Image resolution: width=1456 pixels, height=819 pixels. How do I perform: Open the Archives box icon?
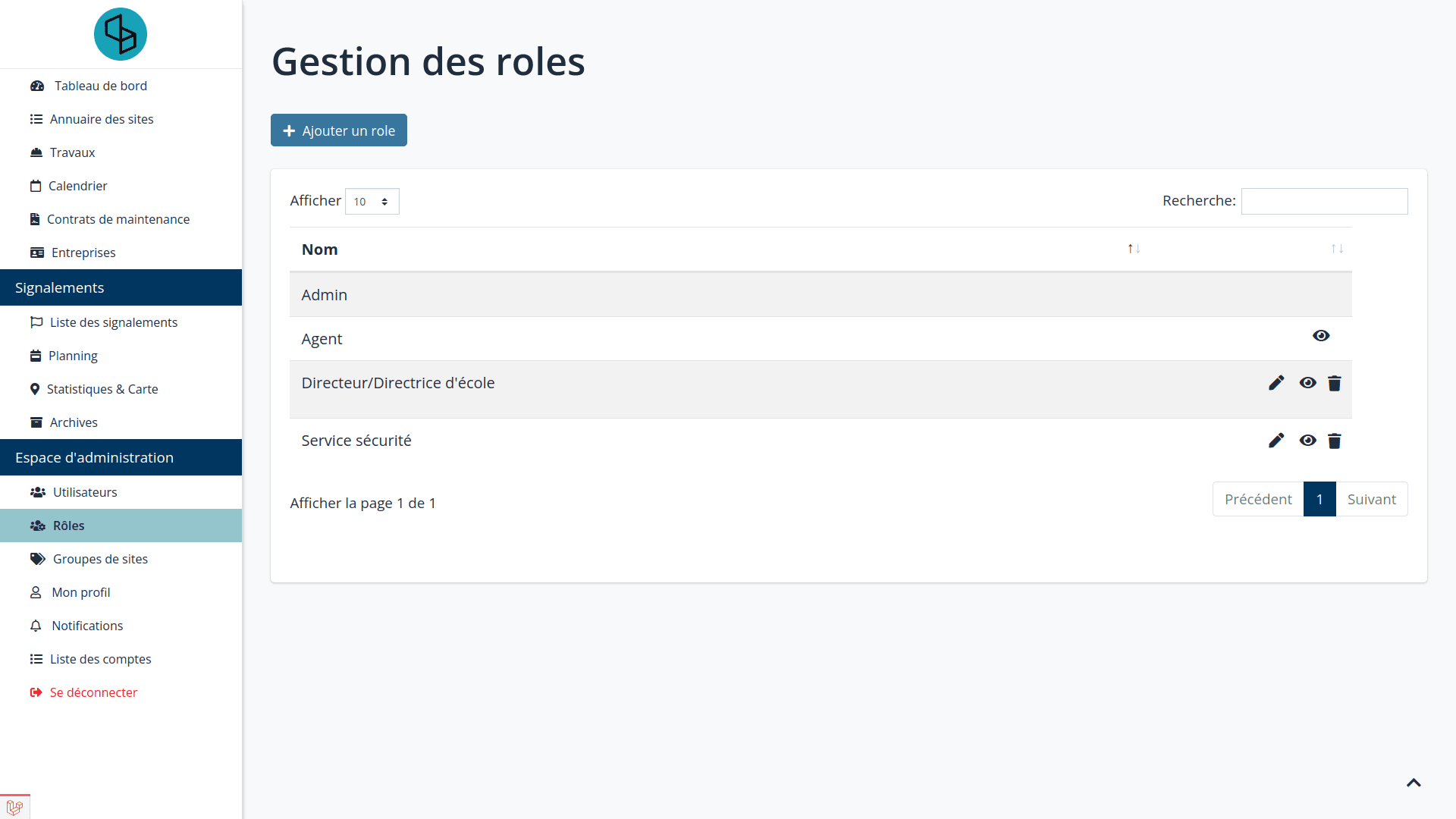pos(35,422)
